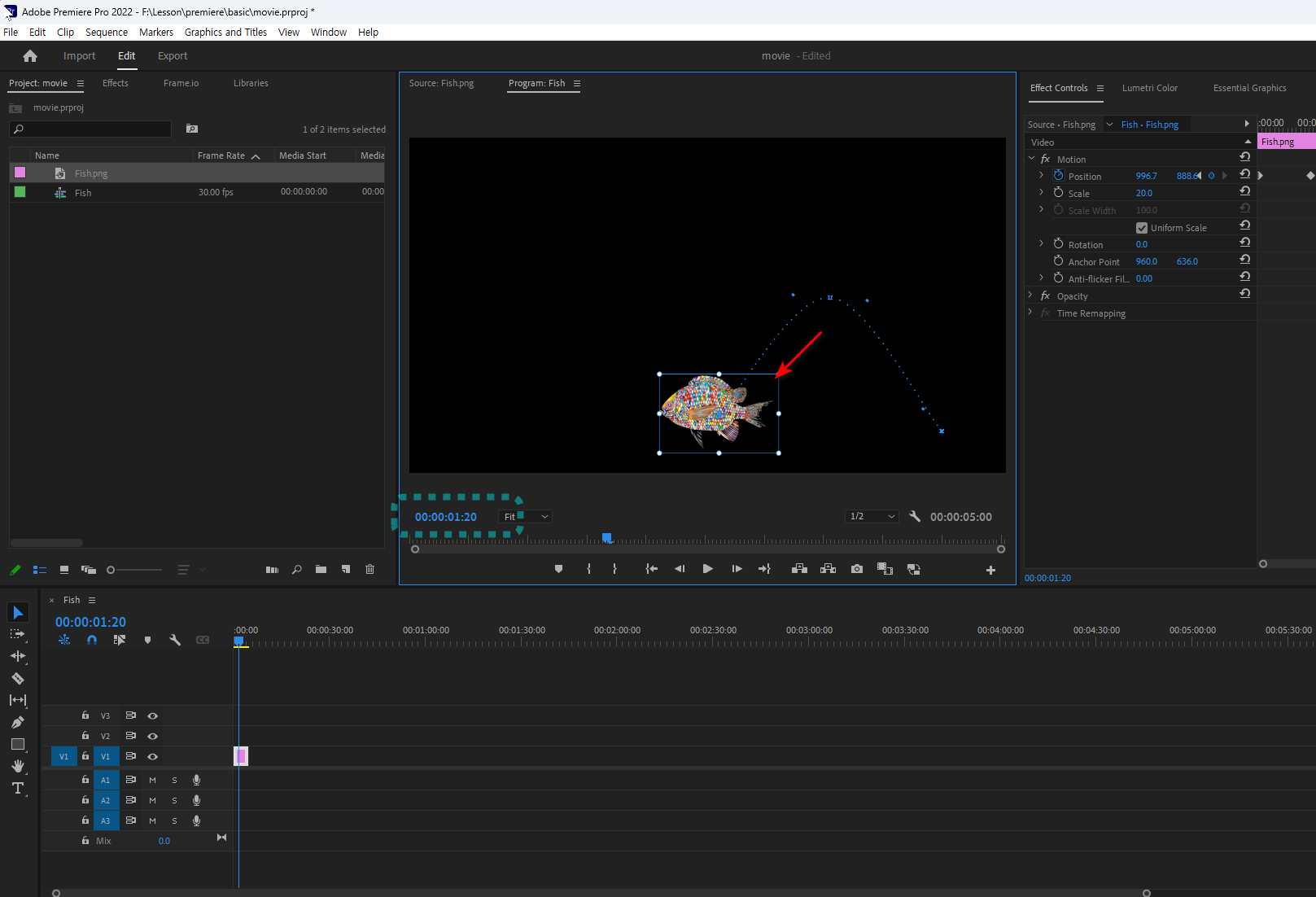The height and width of the screenshot is (897, 1316).
Task: Open the Sequence menu
Action: click(107, 33)
